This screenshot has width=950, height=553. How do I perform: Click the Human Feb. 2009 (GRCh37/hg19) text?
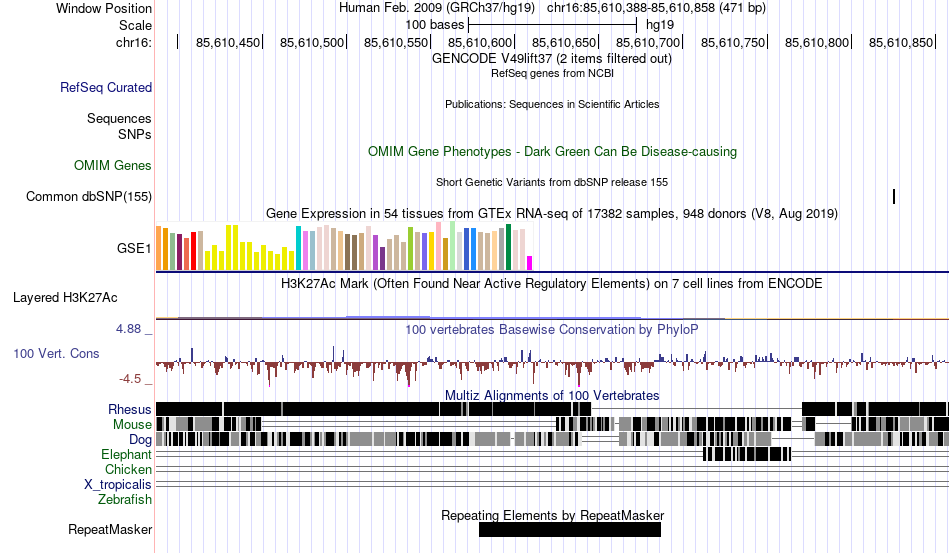[x=437, y=8]
